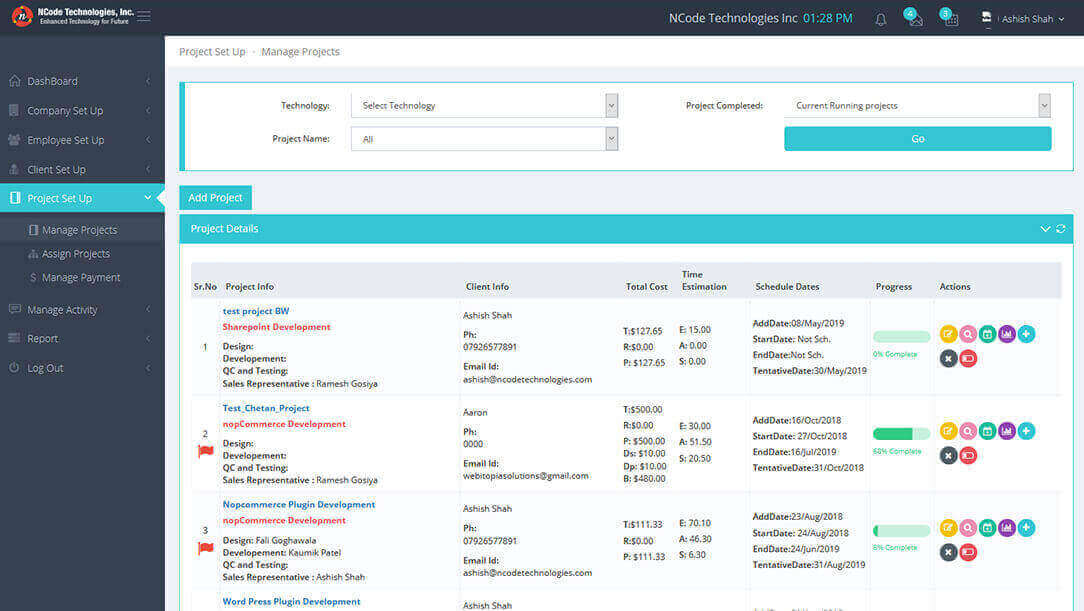Open the Word Press Plugin Development link

pyautogui.click(x=291, y=601)
